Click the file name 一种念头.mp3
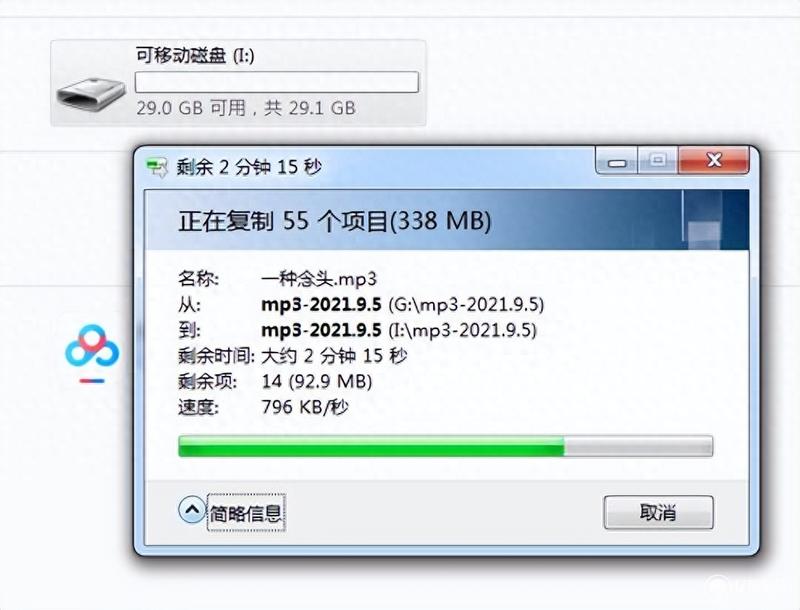 (319, 278)
